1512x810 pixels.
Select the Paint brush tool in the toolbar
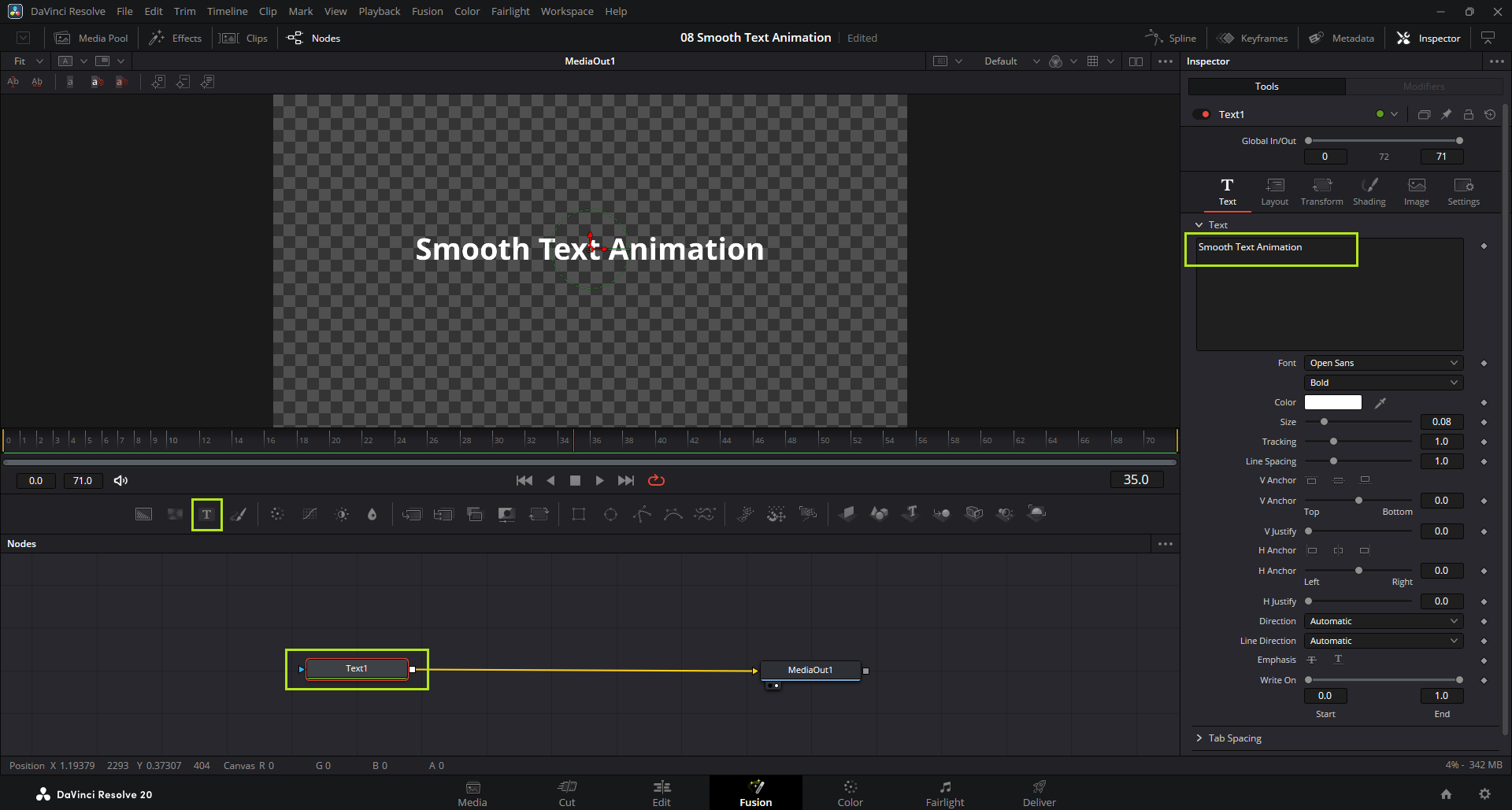(x=239, y=514)
